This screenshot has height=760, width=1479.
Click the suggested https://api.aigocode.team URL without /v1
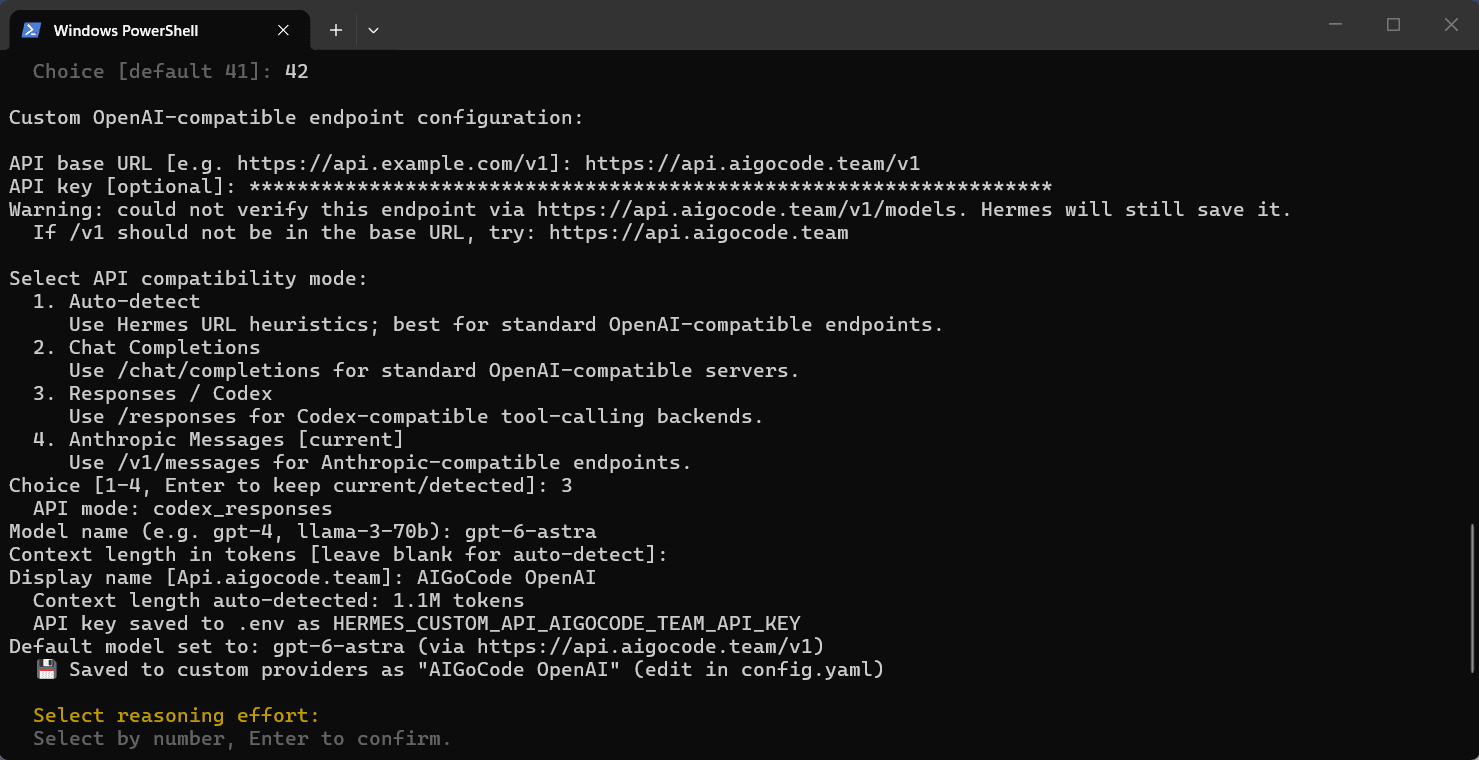coord(699,232)
